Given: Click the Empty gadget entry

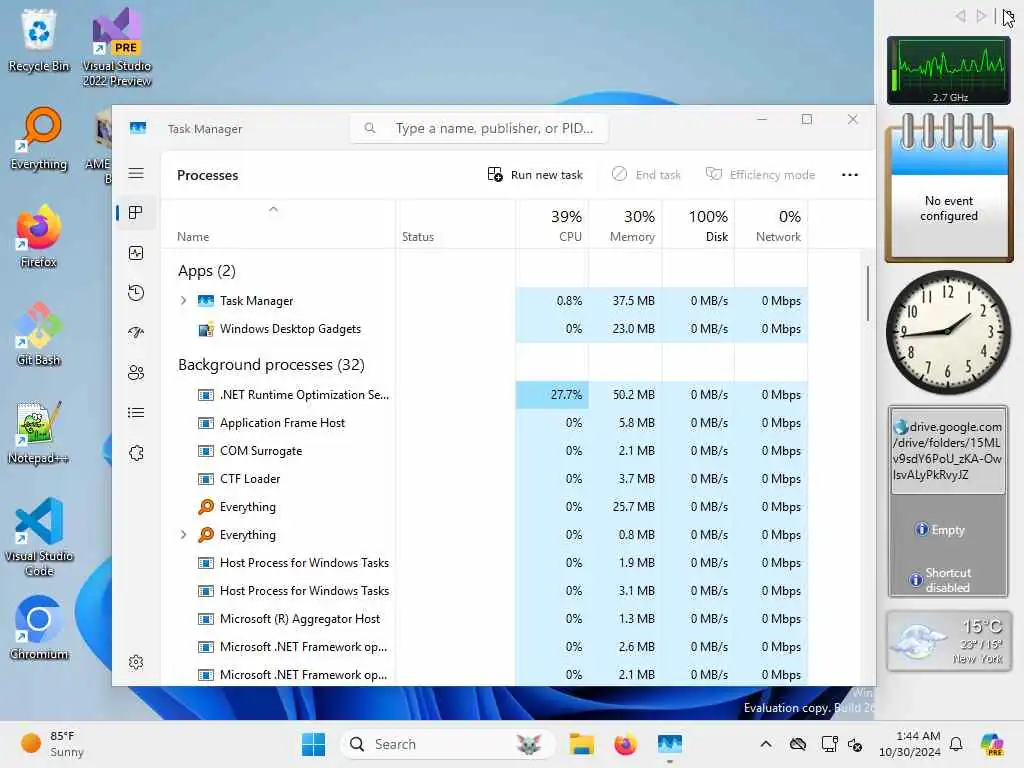Looking at the screenshot, I should pos(940,530).
